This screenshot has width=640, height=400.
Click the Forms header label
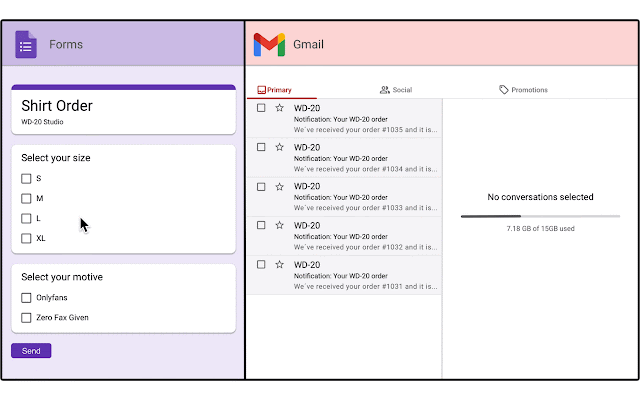(x=66, y=44)
